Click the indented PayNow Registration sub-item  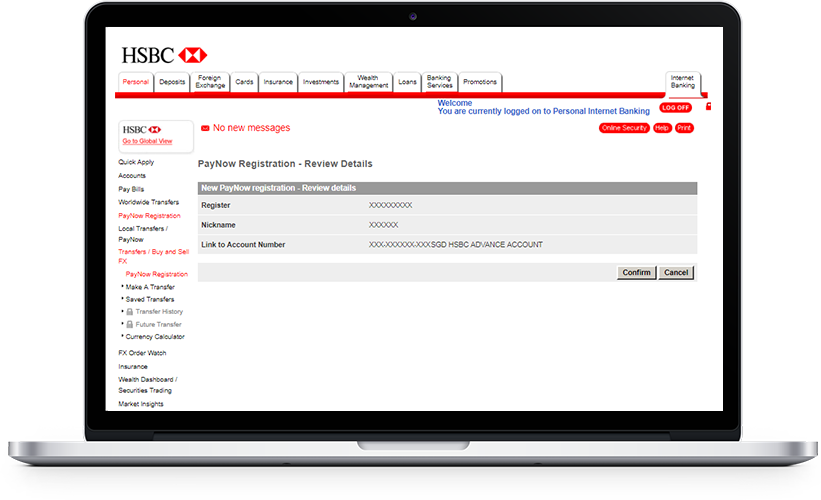coord(157,274)
